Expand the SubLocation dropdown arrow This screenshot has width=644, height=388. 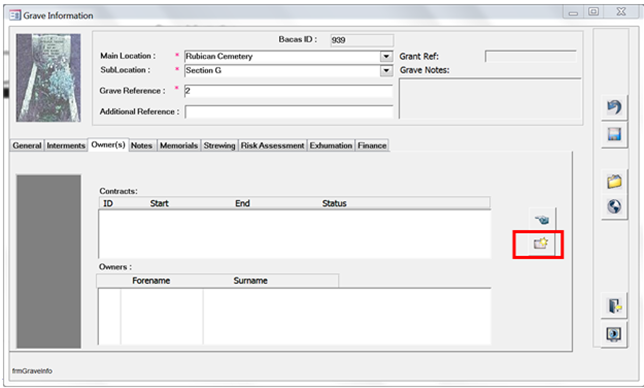[x=386, y=71]
